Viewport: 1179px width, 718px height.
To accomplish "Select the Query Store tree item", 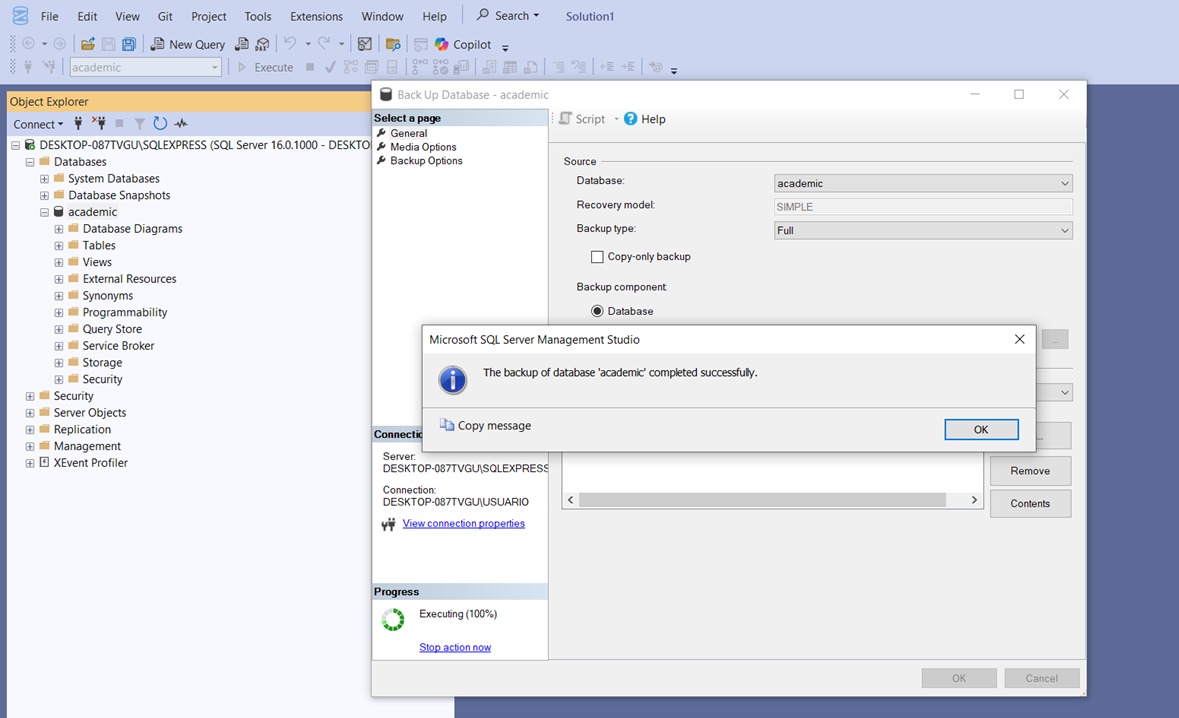I will pyautogui.click(x=112, y=329).
